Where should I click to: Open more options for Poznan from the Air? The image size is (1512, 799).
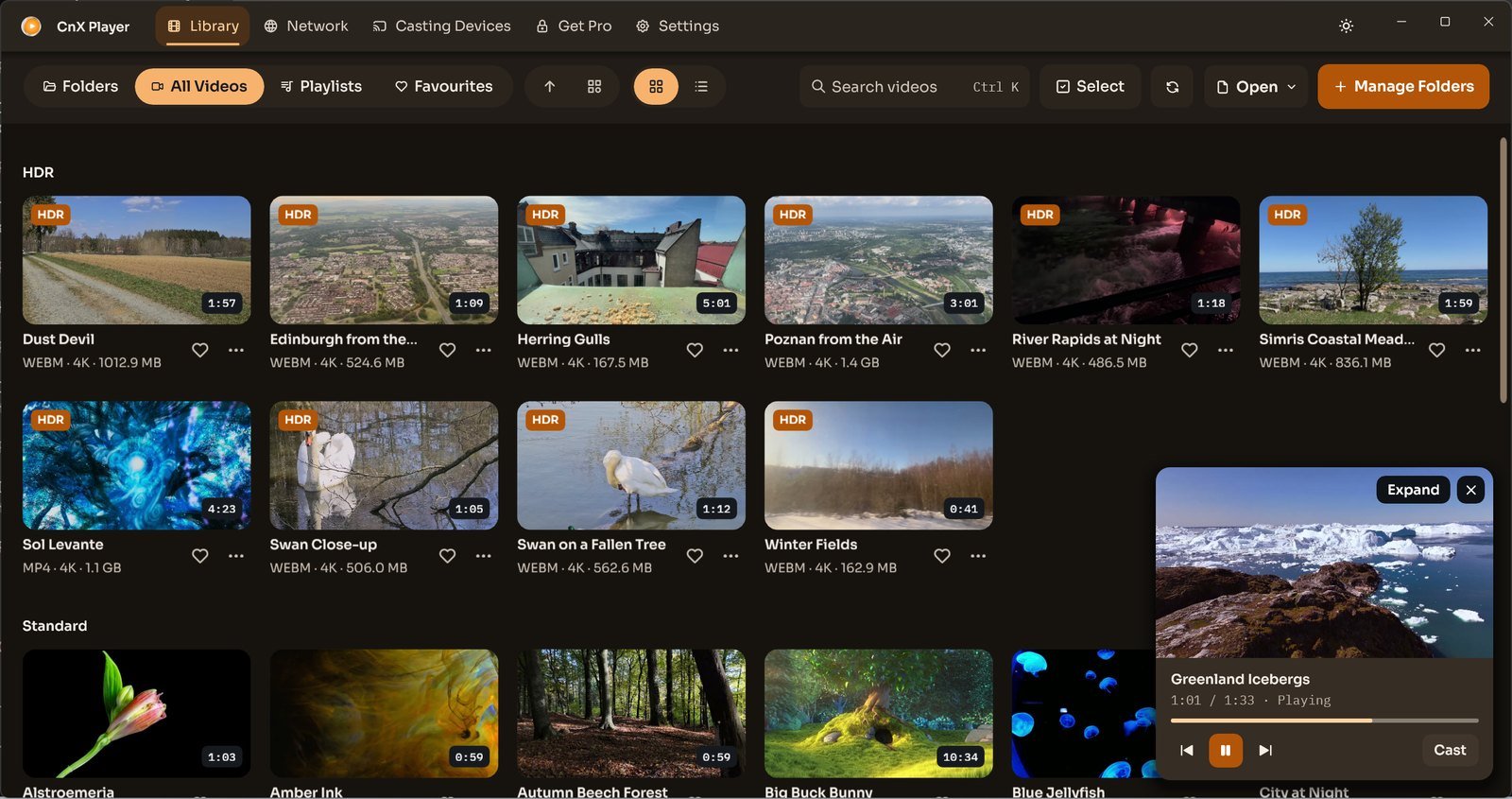coord(978,350)
